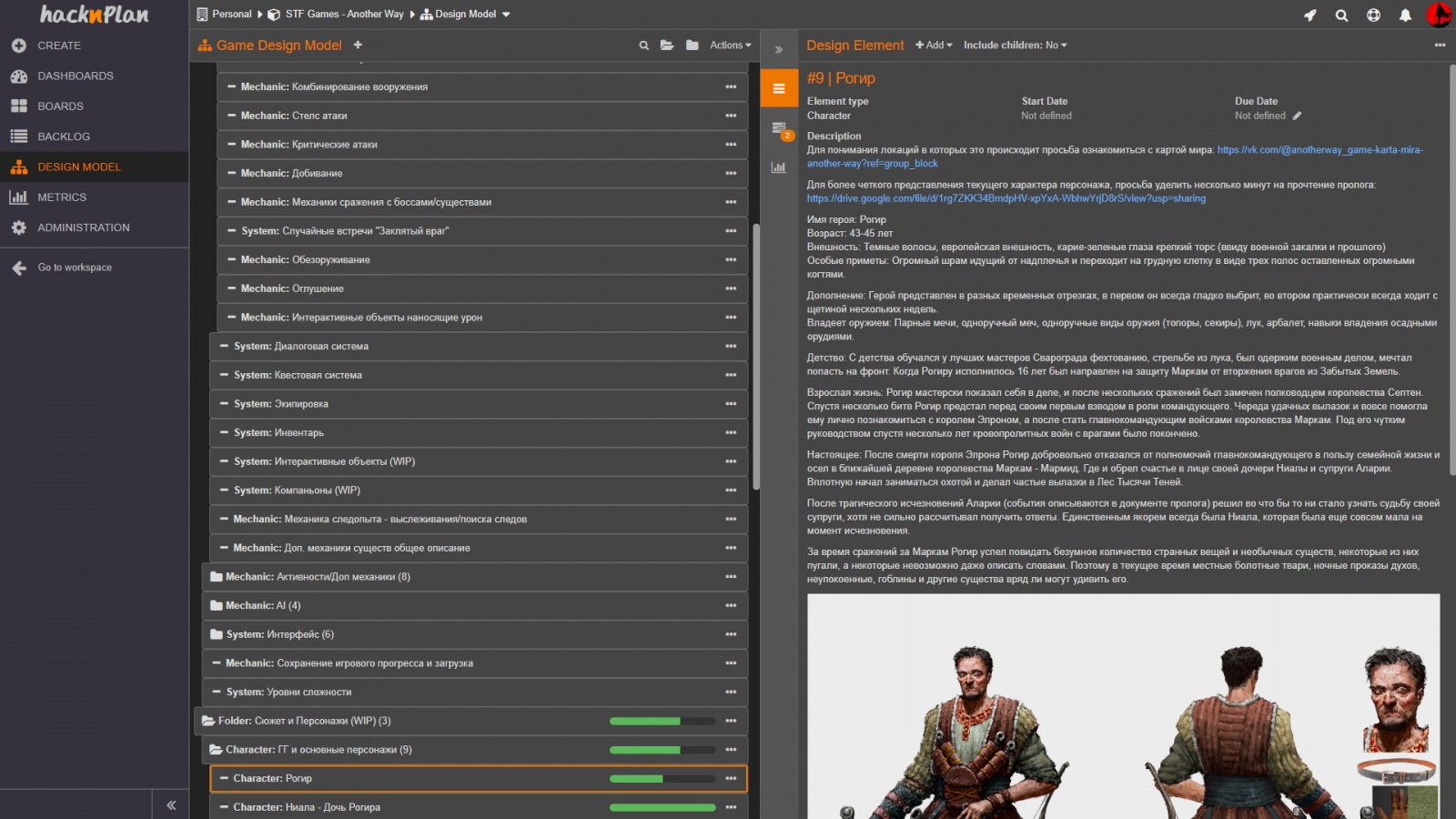Screen dimensions: 1456x819
Task: Open options for Mechanic: Стелс атаки
Action: pyautogui.click(x=731, y=116)
